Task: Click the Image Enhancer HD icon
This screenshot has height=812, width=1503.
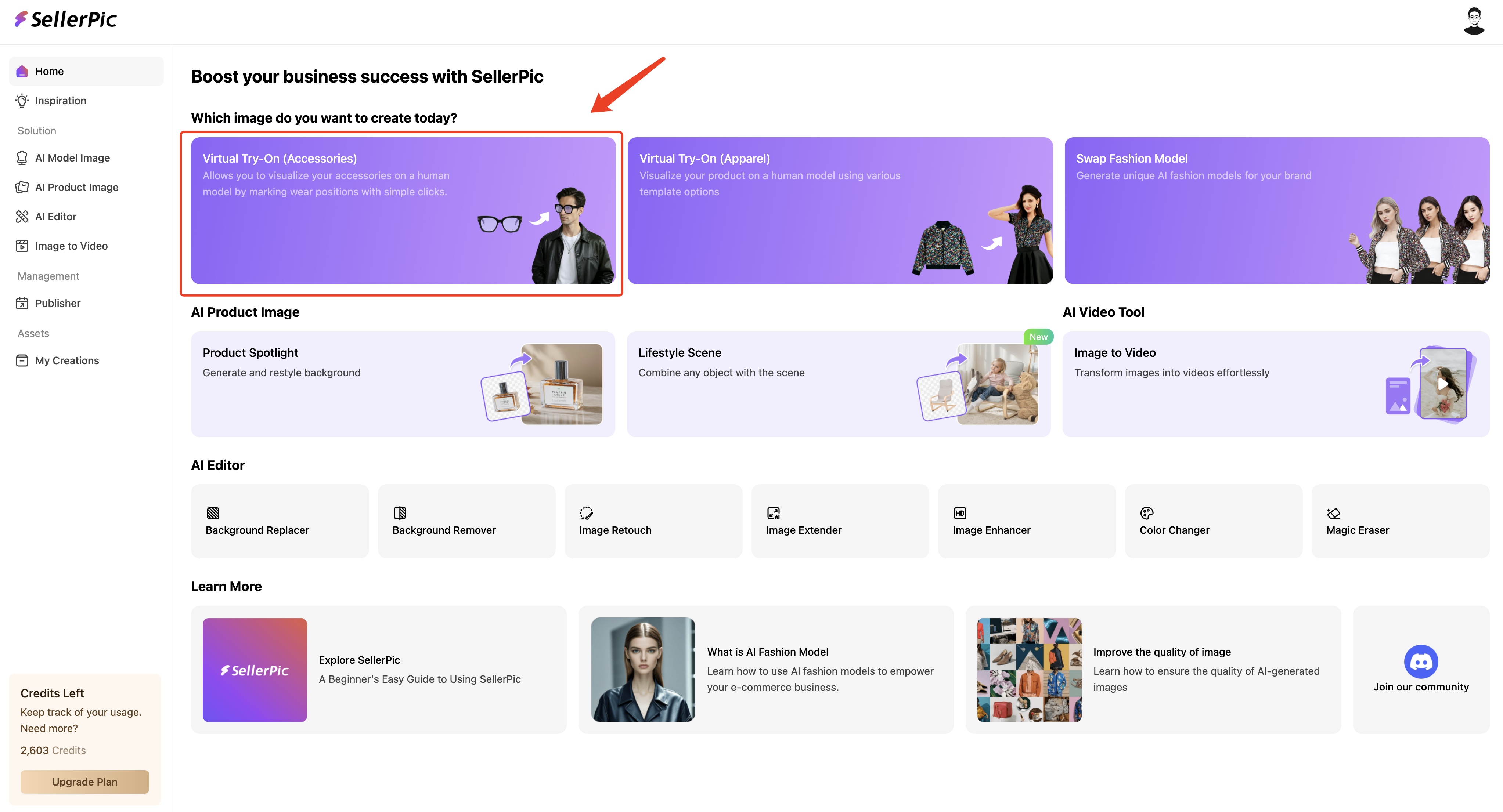Action: click(960, 513)
